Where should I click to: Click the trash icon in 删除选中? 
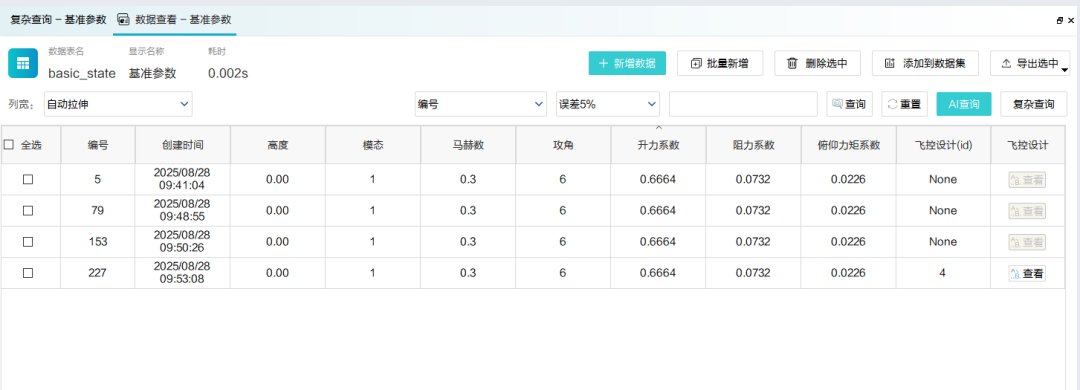(x=792, y=63)
